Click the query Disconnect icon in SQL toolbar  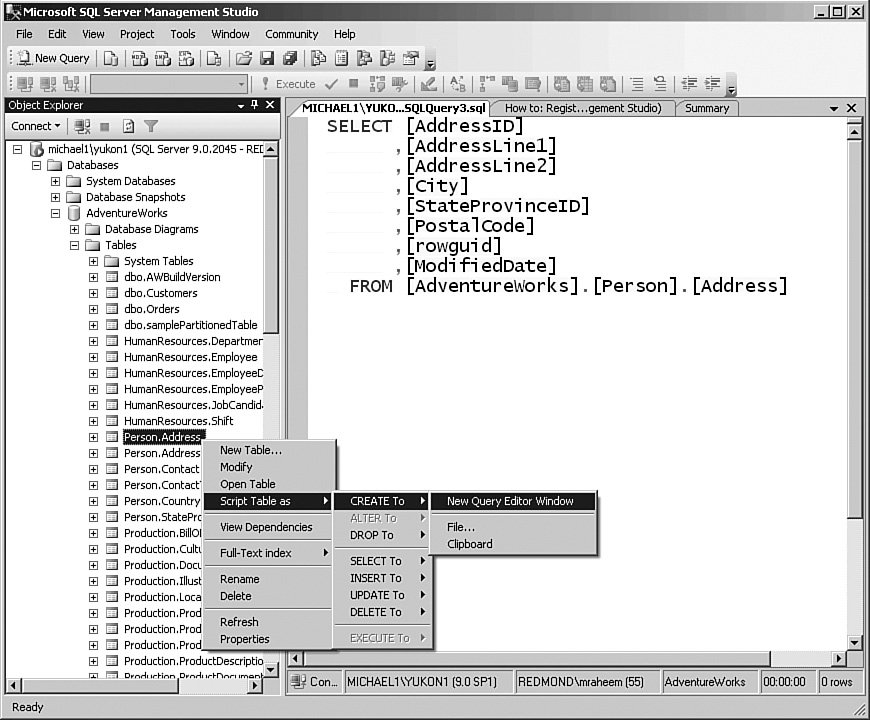48,84
